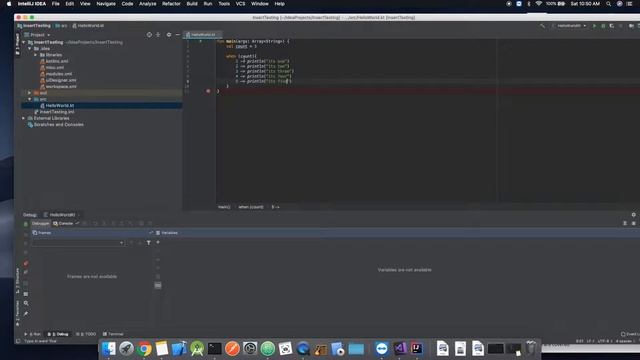
Task: Open Project panel settings gear
Action: tap(169, 35)
